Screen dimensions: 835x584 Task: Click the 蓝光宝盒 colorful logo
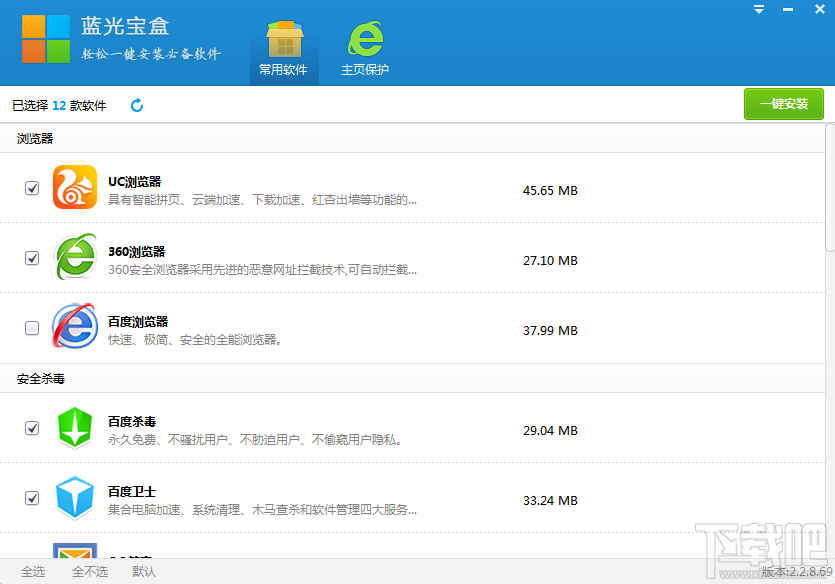[46, 39]
